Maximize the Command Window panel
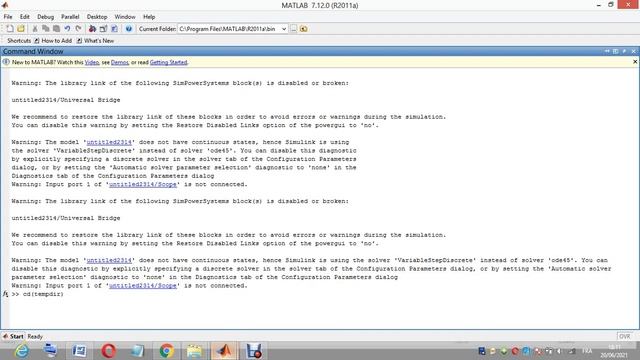This screenshot has height=360, width=640. point(616,51)
